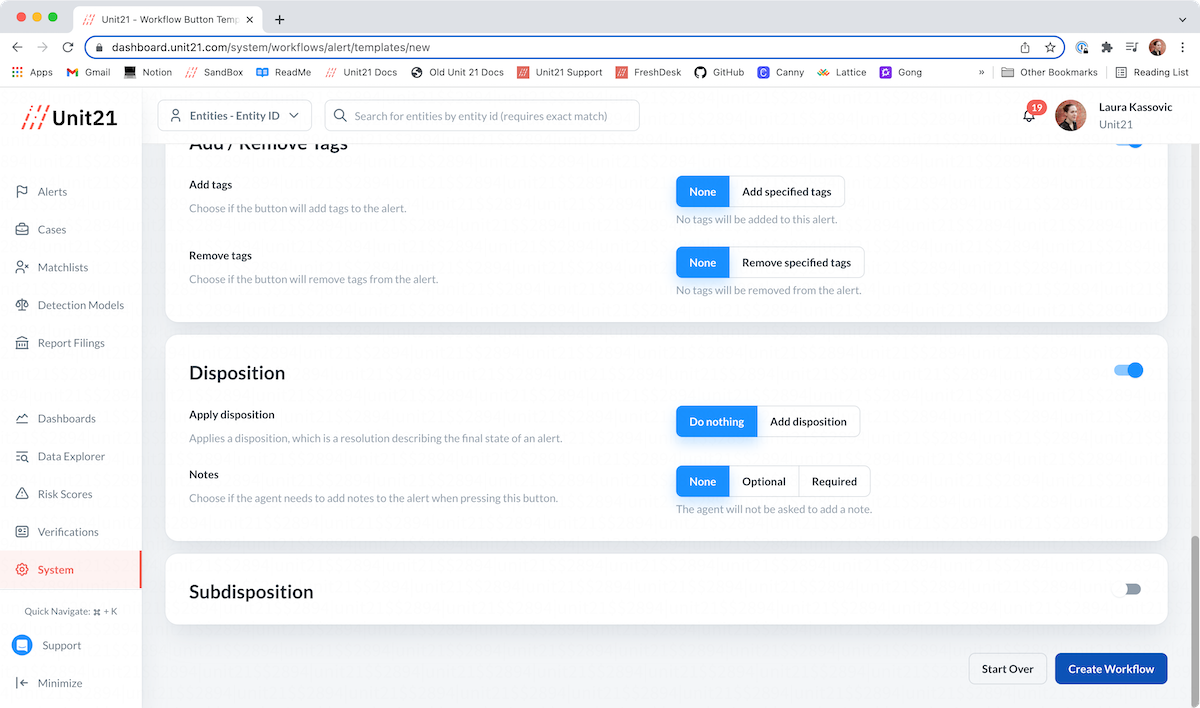Focus the entity search field
The image size is (1200, 708).
tap(482, 116)
